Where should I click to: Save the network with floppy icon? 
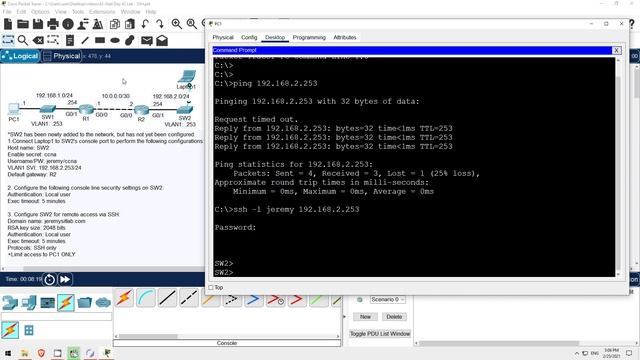(x=38, y=24)
